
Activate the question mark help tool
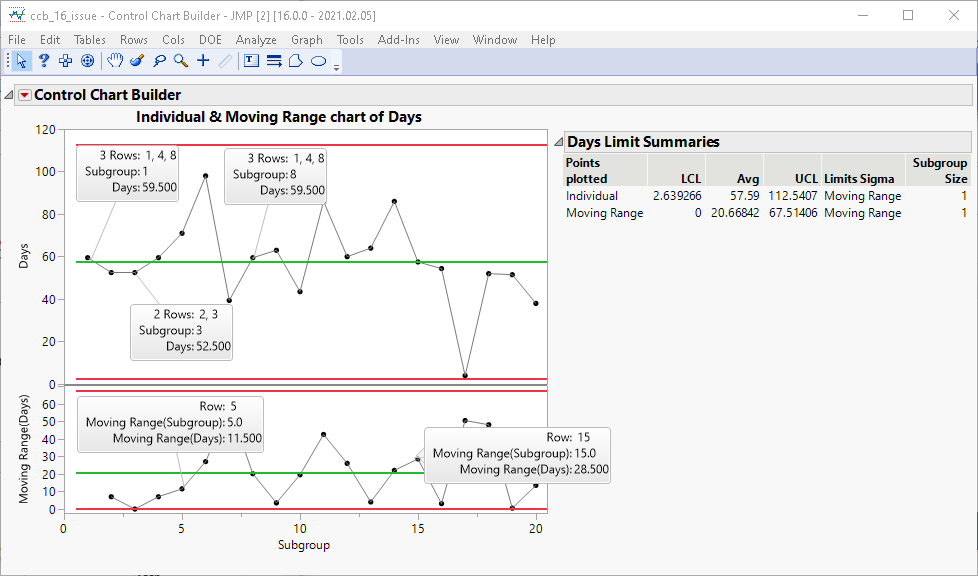(x=44, y=61)
